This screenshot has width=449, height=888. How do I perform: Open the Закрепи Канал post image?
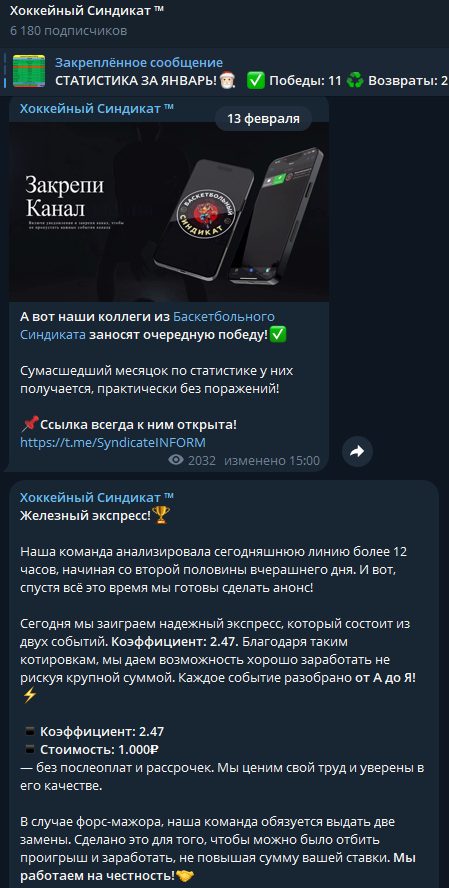pyautogui.click(x=169, y=211)
